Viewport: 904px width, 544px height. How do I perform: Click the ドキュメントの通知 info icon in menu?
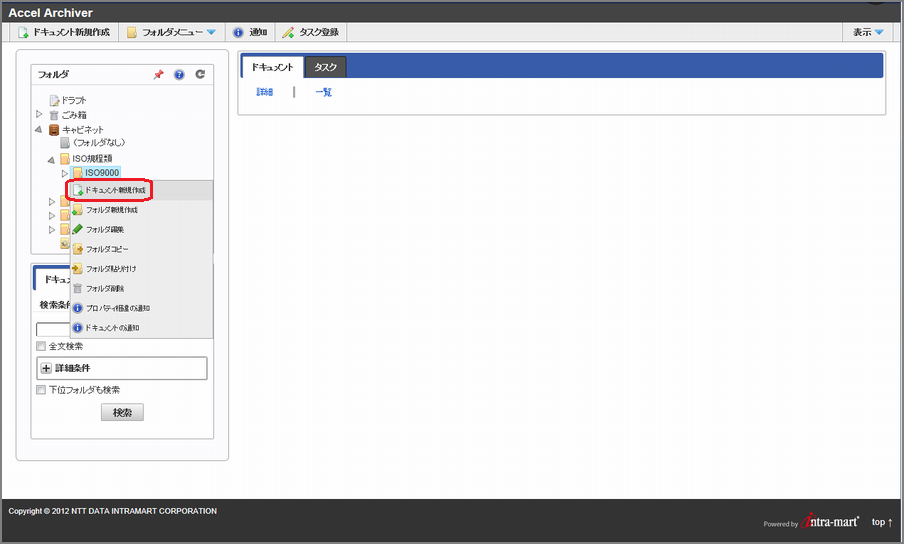tap(77, 327)
